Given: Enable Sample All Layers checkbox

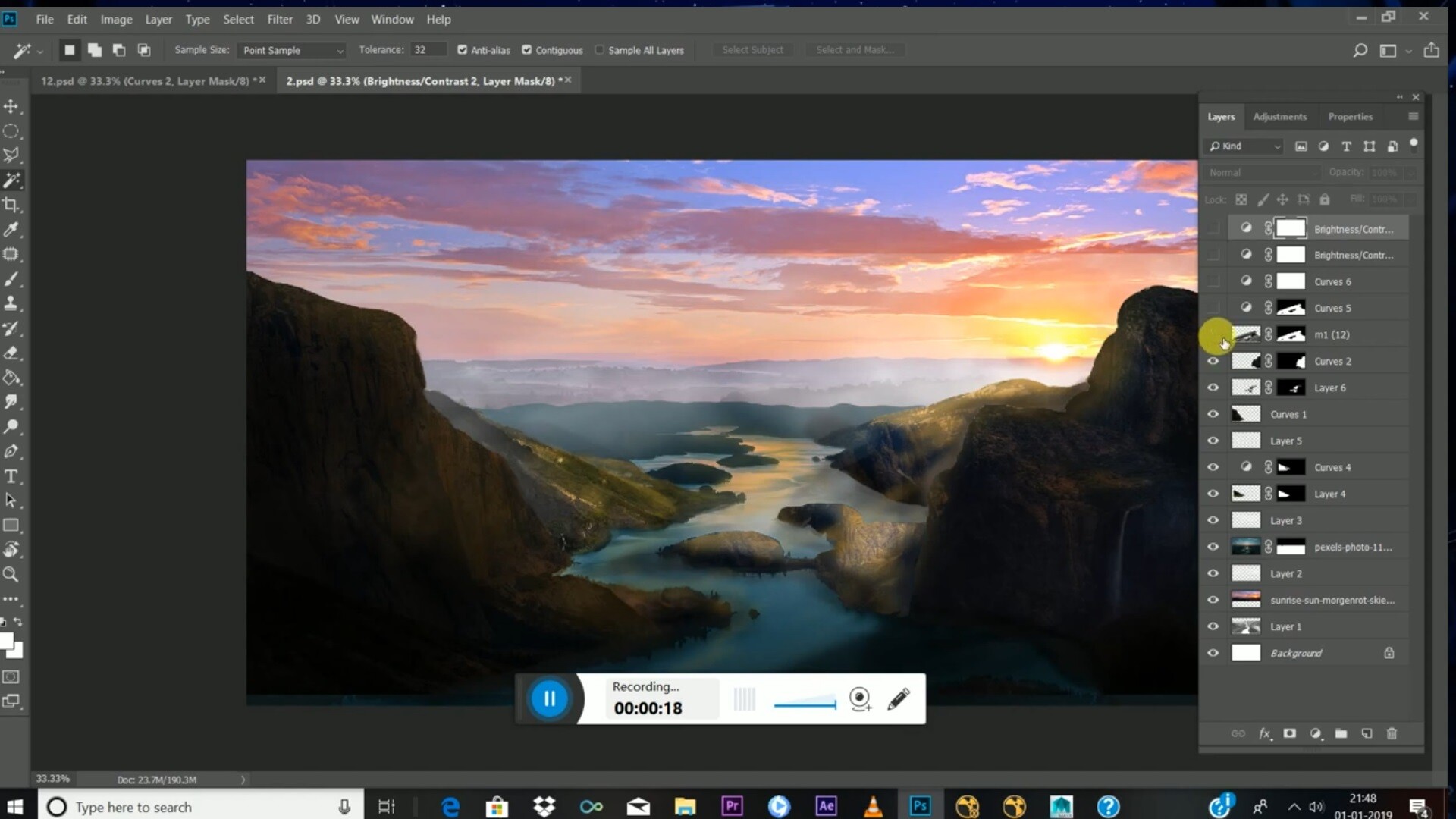Looking at the screenshot, I should click(x=600, y=50).
